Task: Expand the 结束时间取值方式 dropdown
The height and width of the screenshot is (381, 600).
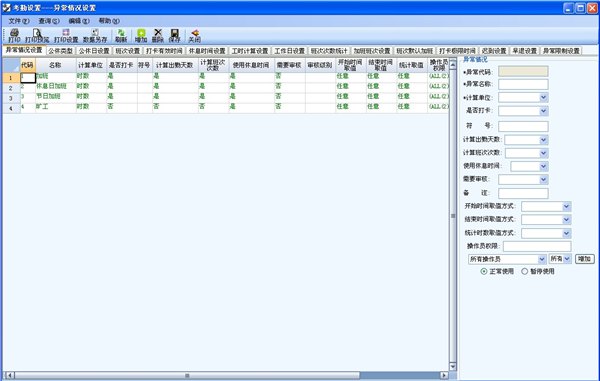Action: coord(566,220)
